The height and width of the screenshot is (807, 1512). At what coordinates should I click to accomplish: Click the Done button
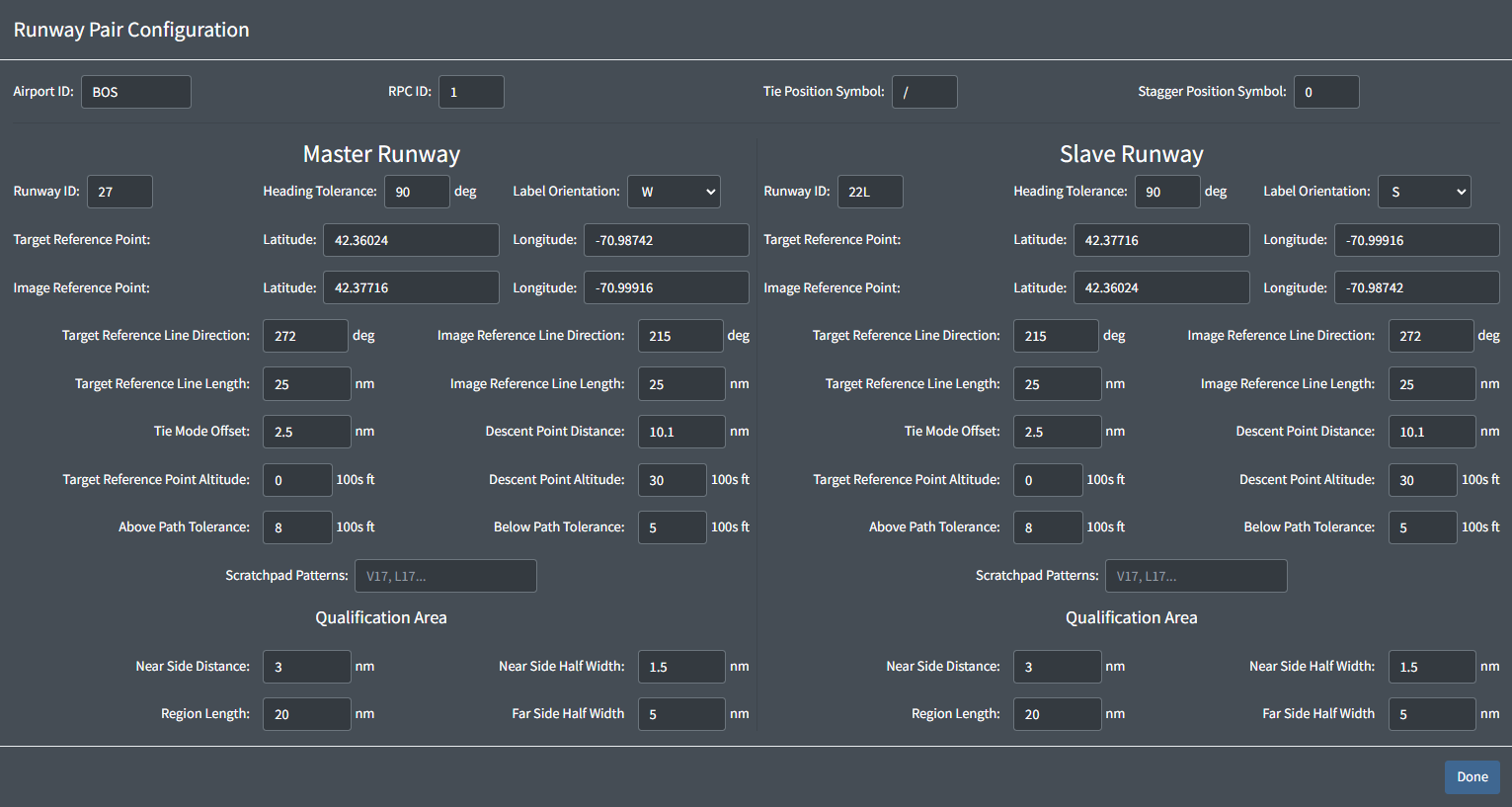coord(1472,777)
